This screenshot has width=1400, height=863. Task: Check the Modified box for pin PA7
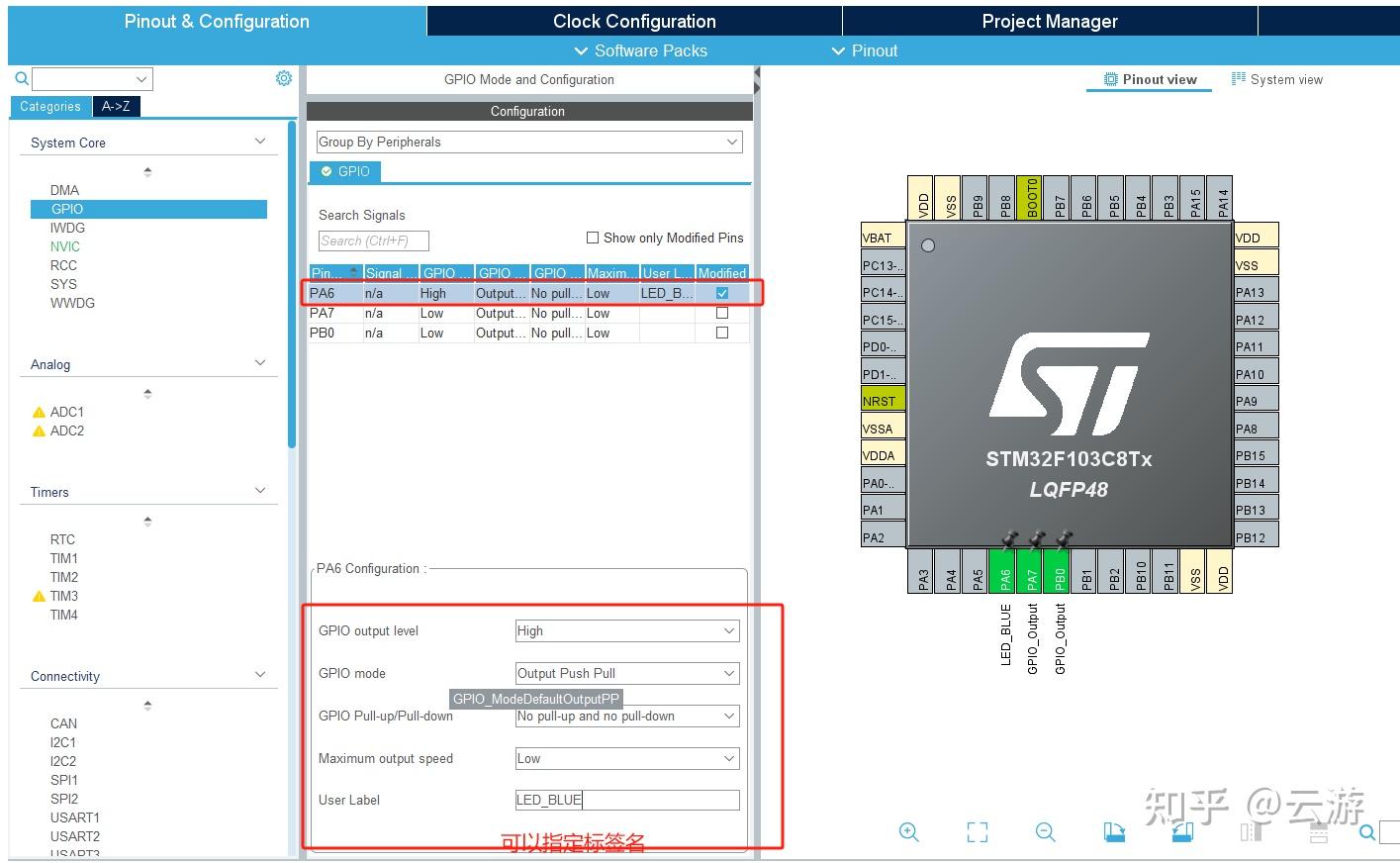click(721, 313)
